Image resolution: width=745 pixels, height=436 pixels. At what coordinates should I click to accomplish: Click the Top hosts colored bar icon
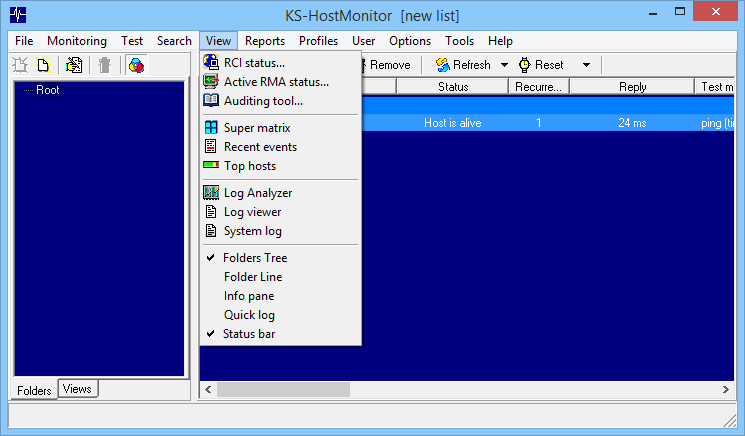(211, 165)
